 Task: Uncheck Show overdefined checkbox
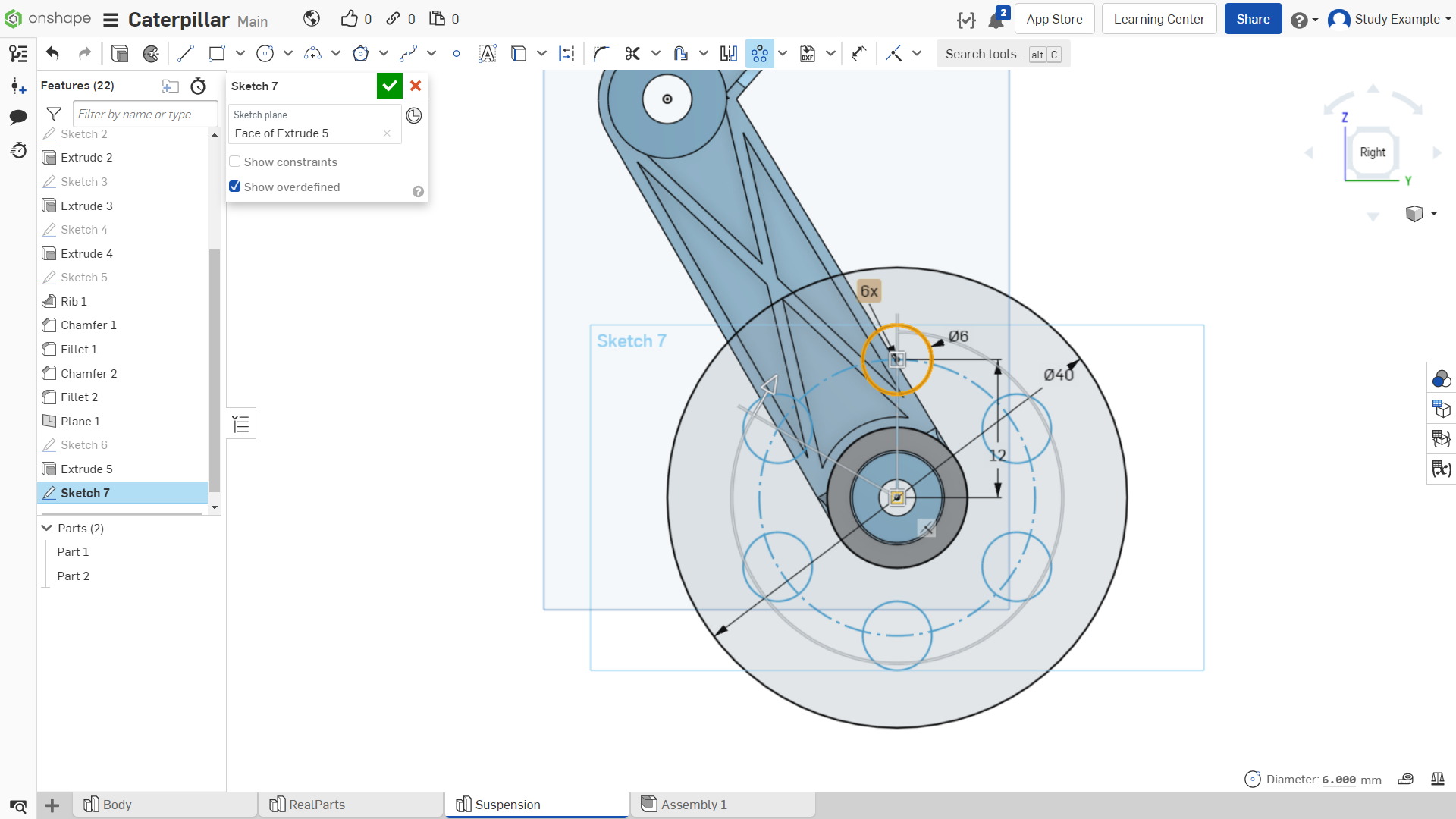click(235, 187)
